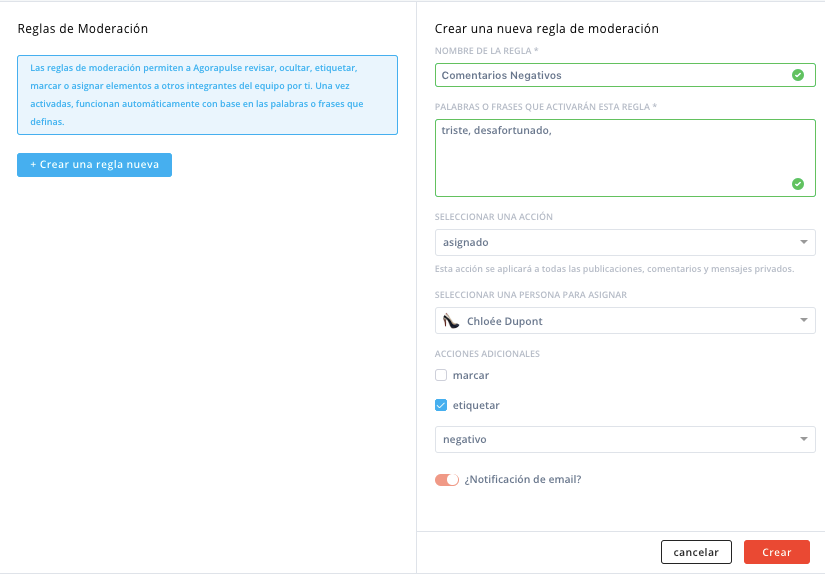Check the marcar checkbox

[x=441, y=375]
